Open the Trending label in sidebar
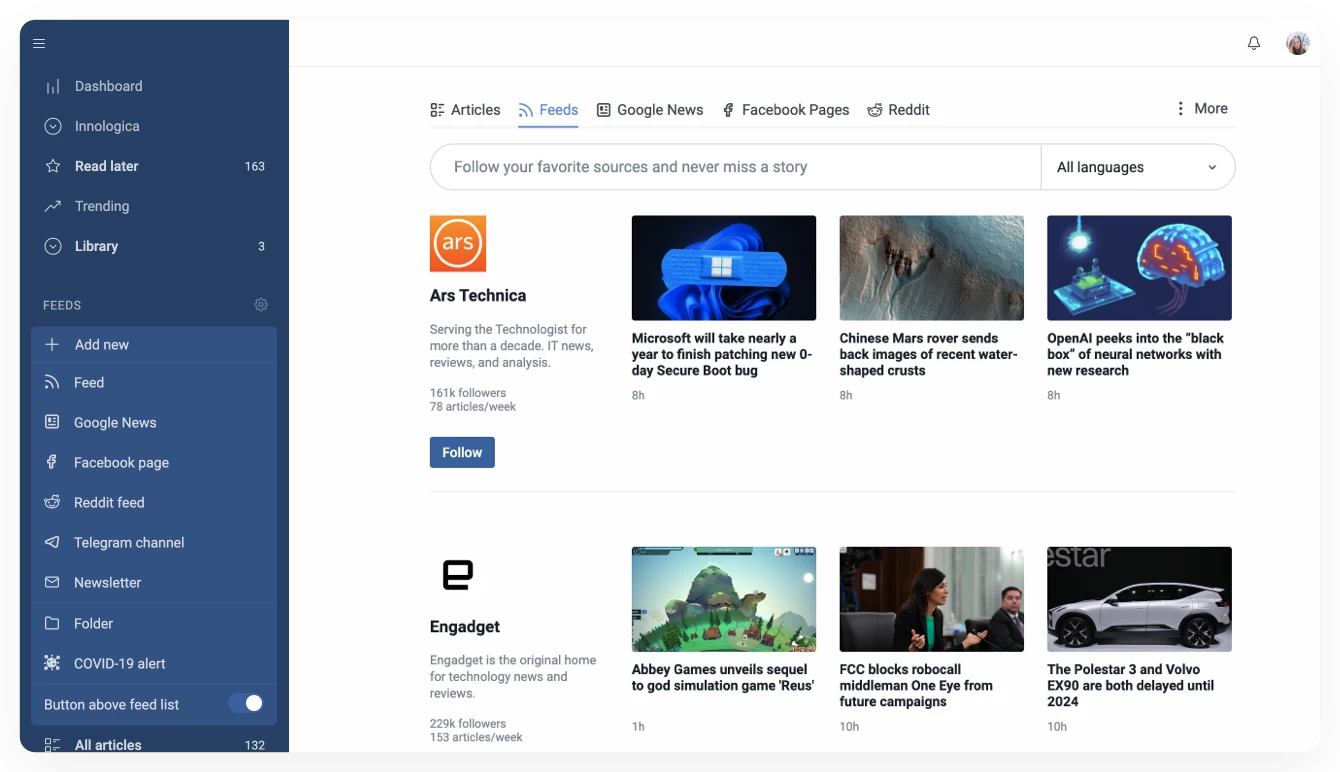The image size is (1340, 772). click(102, 206)
